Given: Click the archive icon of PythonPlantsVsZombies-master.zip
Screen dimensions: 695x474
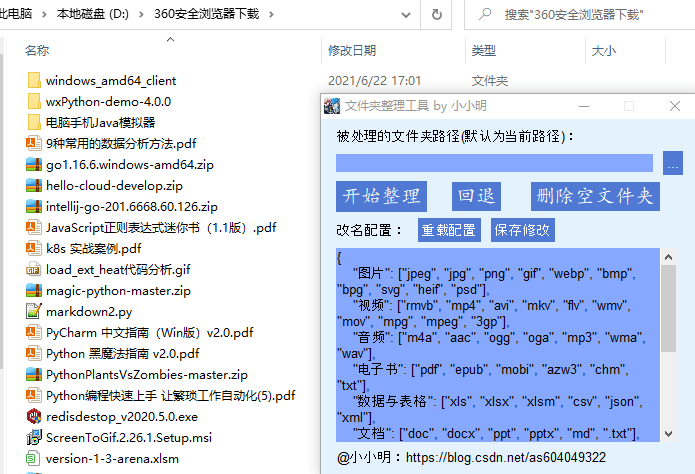Looking at the screenshot, I should tap(34, 374).
